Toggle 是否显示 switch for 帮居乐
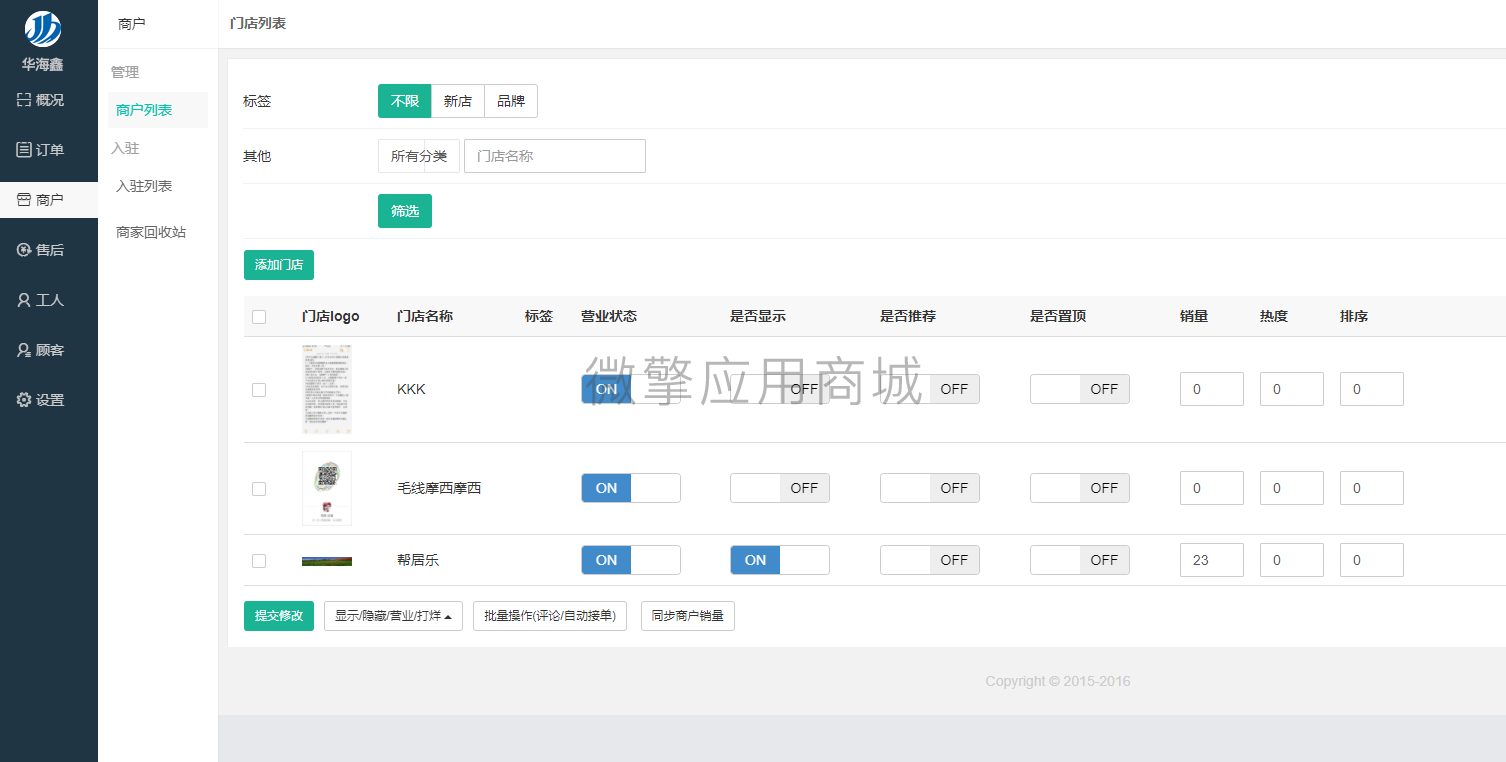This screenshot has width=1506, height=762. pyautogui.click(x=780, y=560)
